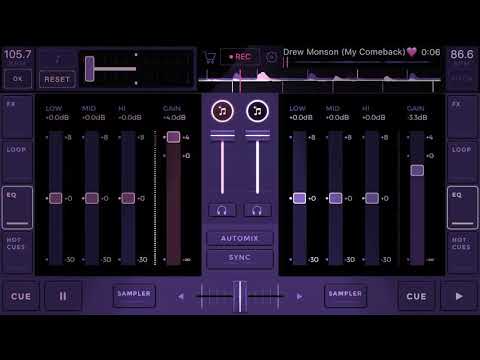Tap the dim button under 86.6 BPM
Image resolution: width=480 pixels, height=360 pixels.
(x=462, y=78)
